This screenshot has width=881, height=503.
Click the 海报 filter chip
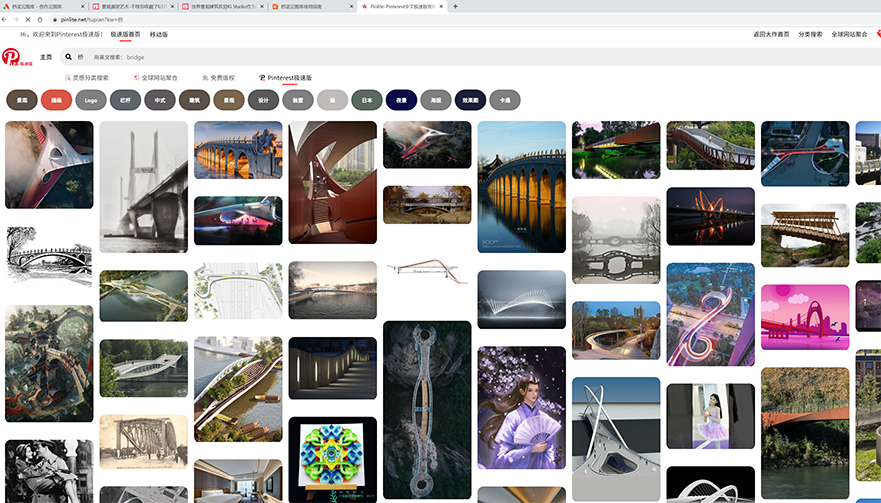click(x=436, y=100)
